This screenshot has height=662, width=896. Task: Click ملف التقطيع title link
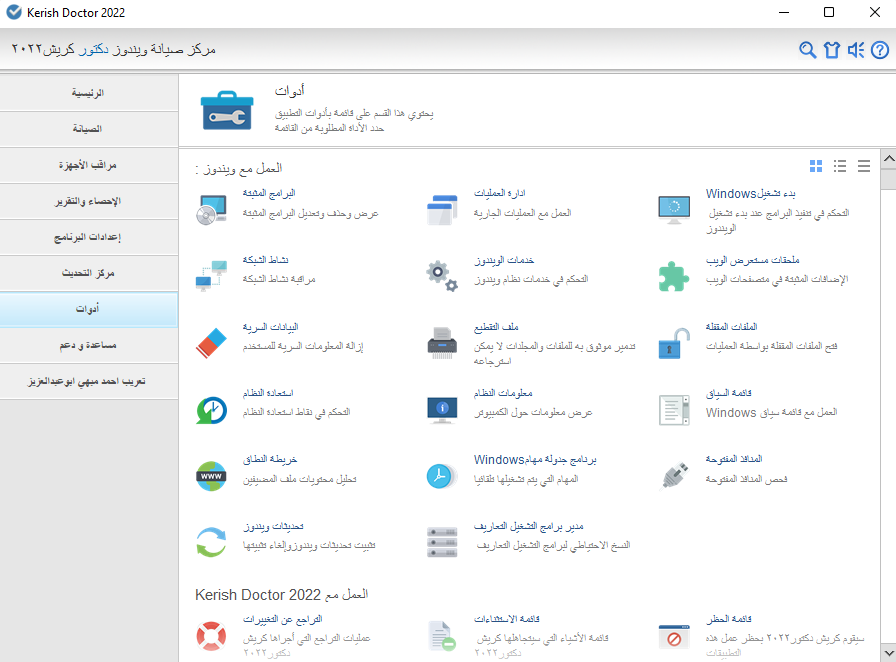pyautogui.click(x=496, y=327)
